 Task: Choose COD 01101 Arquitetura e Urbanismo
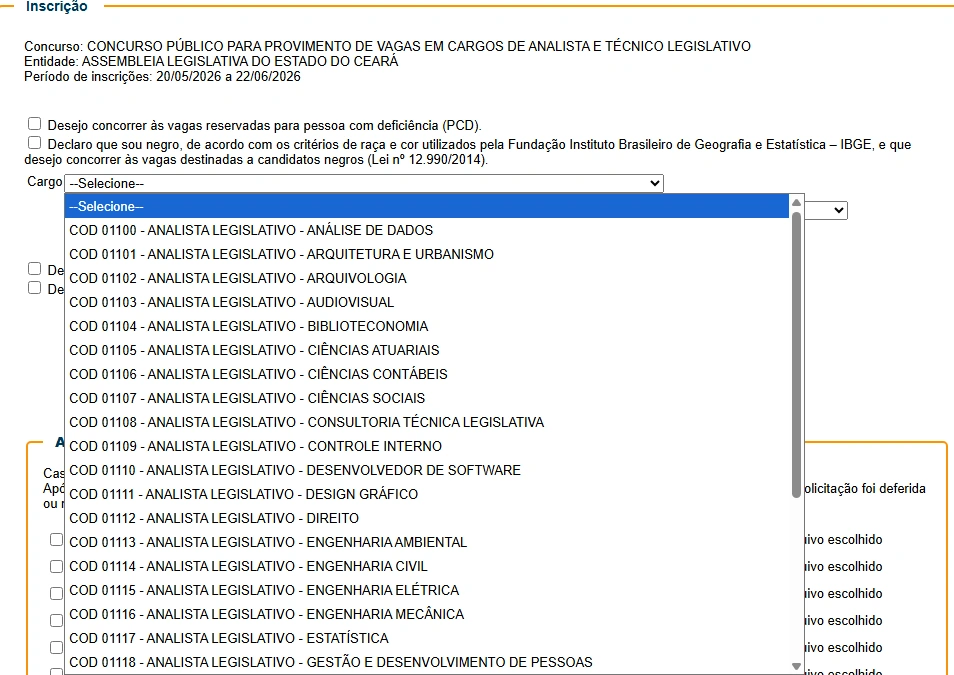(427, 254)
